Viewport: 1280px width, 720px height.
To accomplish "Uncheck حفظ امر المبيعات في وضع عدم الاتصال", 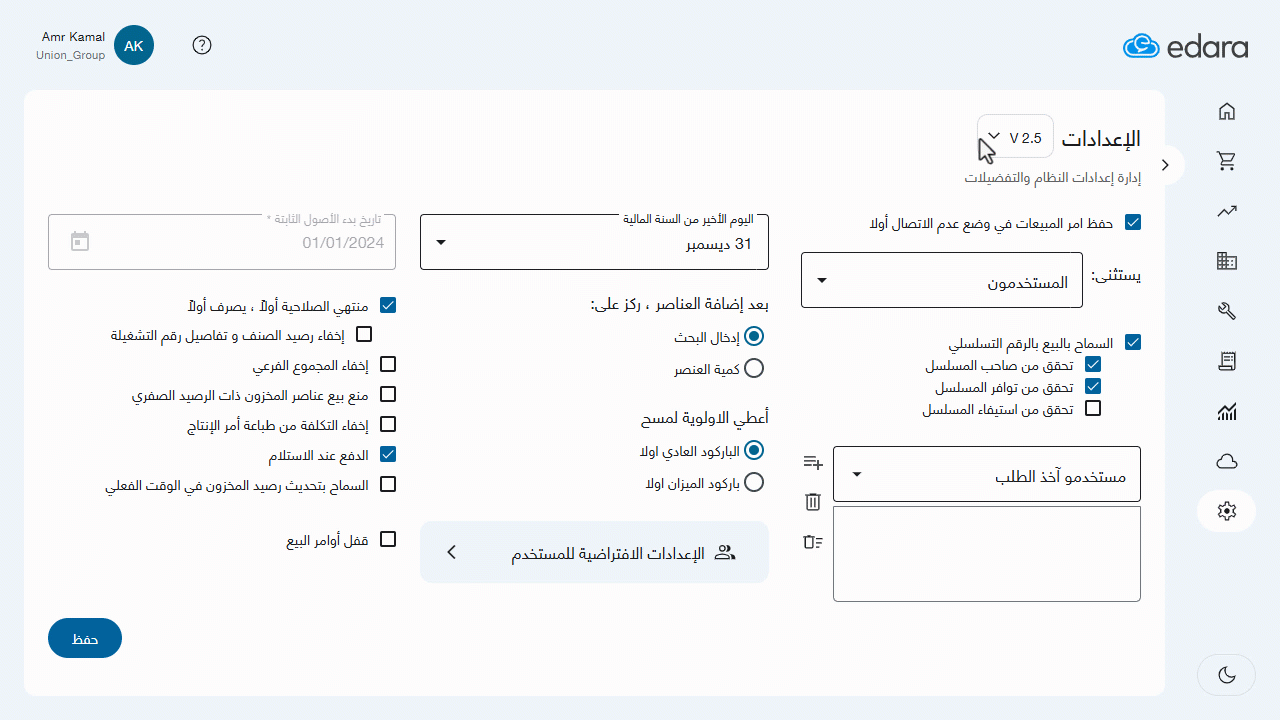I will pyautogui.click(x=1133, y=223).
